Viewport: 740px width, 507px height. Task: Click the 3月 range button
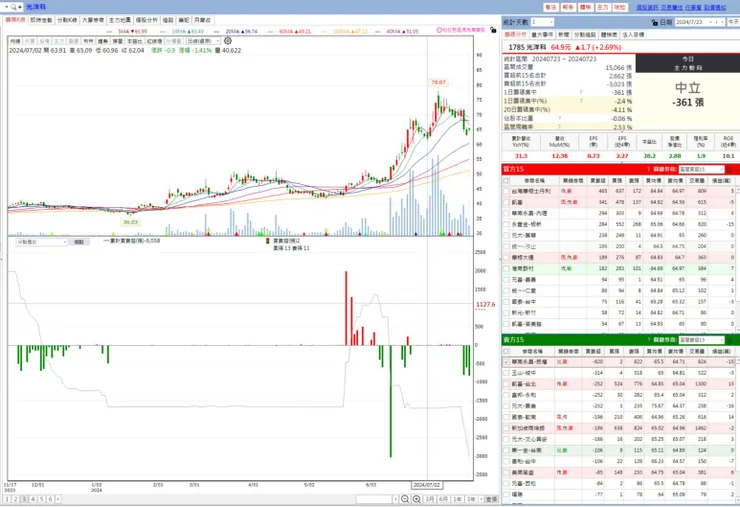[x=430, y=499]
